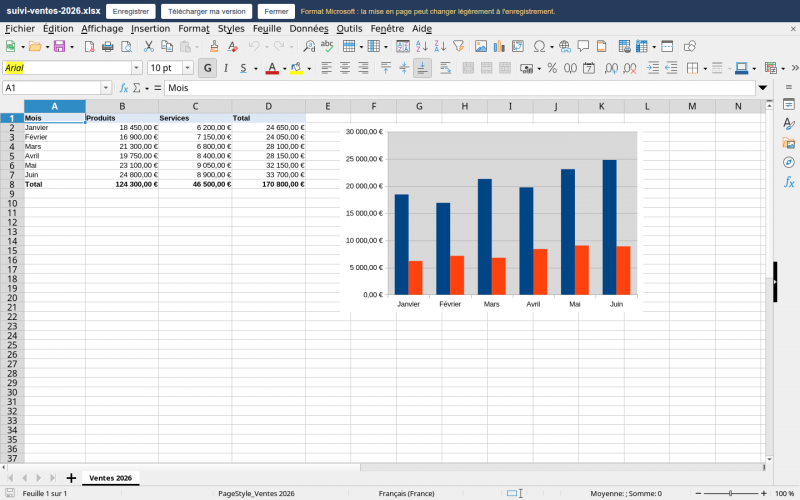The width and height of the screenshot is (800, 500).
Task: Click zoom in plus button
Action: [x=764, y=493]
